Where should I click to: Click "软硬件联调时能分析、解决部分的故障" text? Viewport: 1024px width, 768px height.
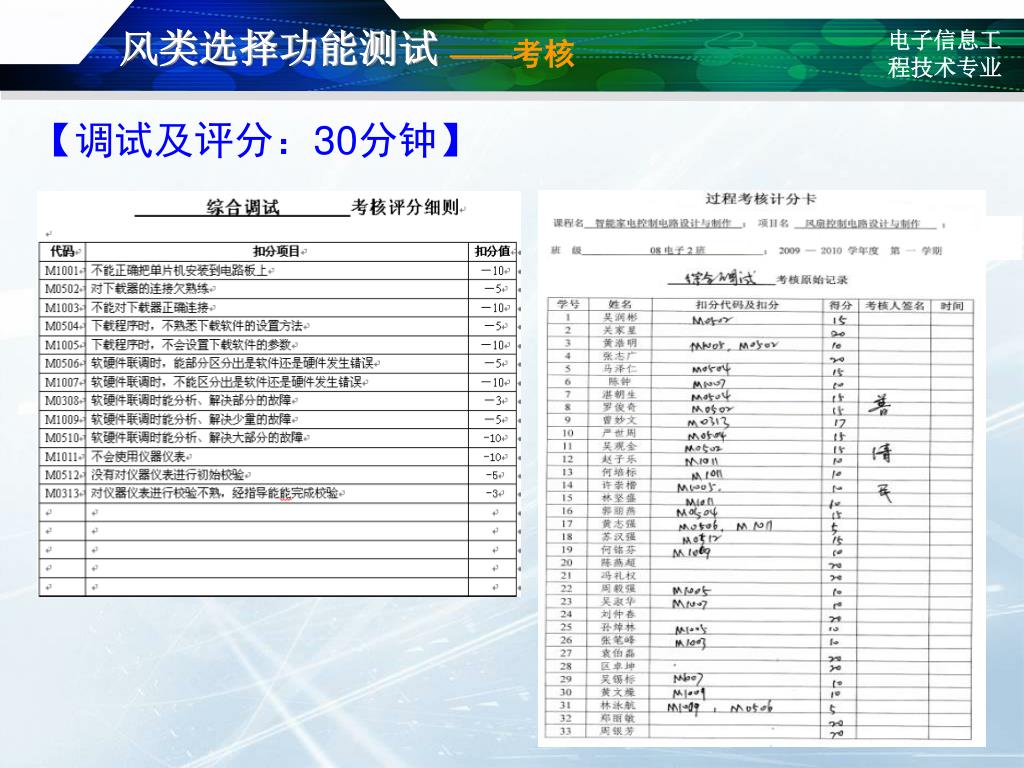coord(191,400)
